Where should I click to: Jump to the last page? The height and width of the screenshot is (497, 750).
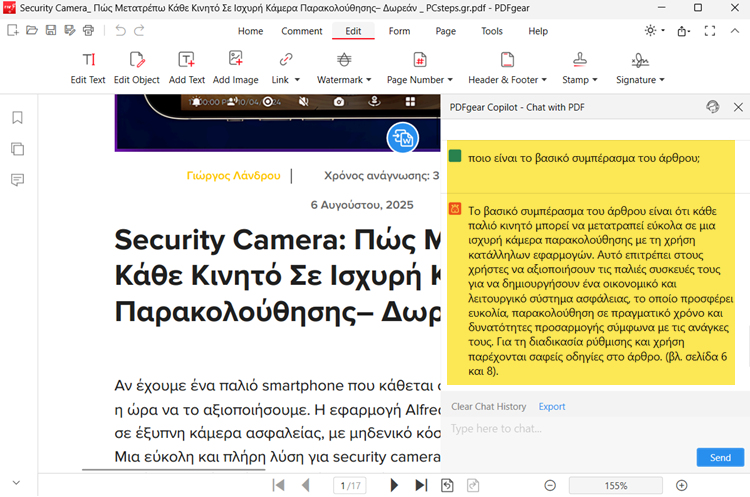(421, 486)
